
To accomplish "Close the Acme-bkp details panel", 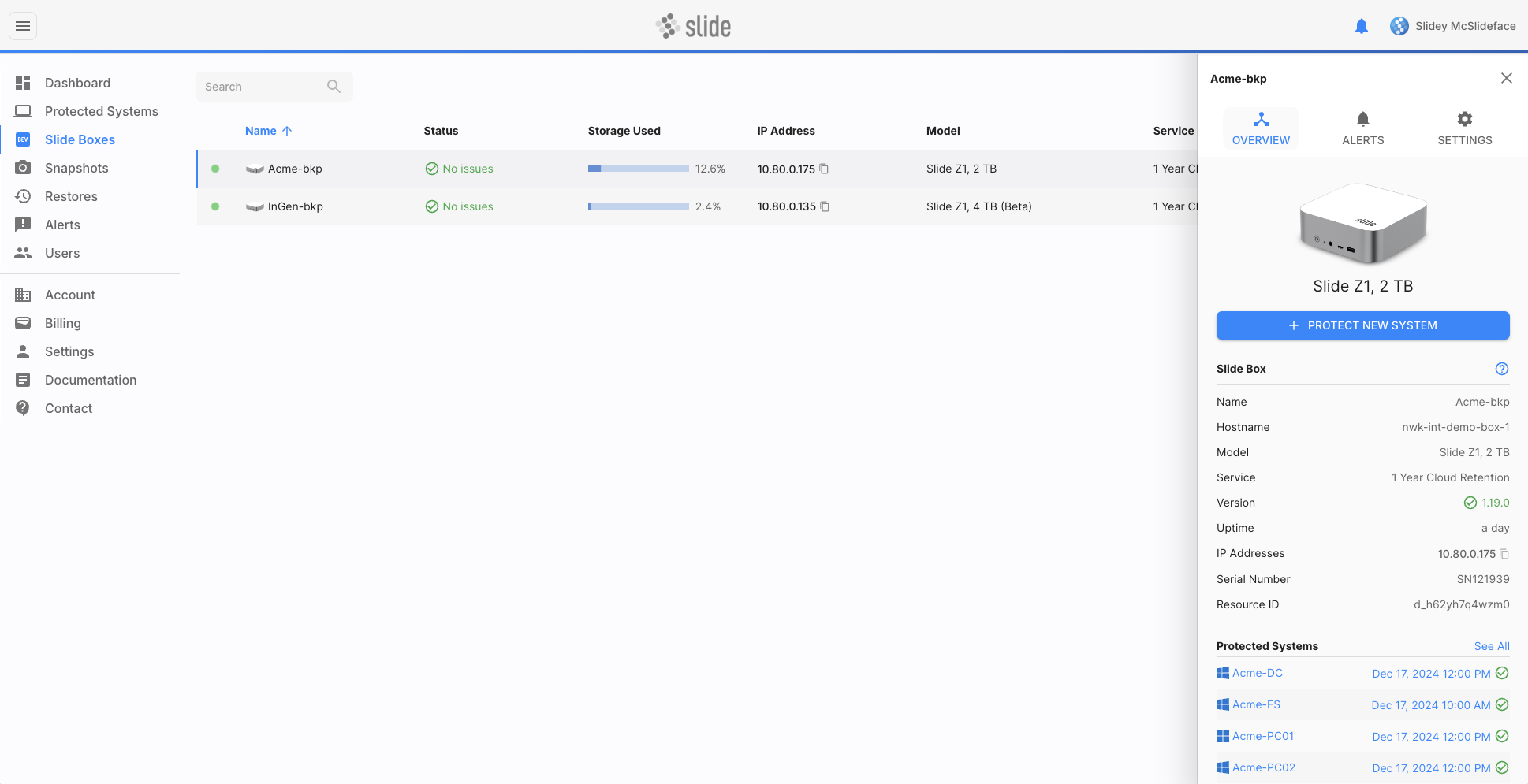I will tap(1506, 78).
